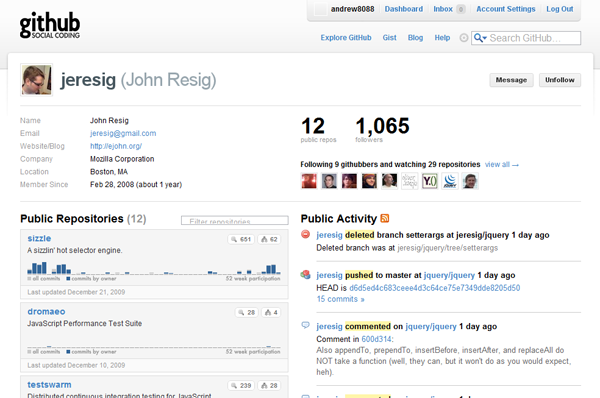
Task: Click the dromaeo forks count 4
Action: point(271,313)
